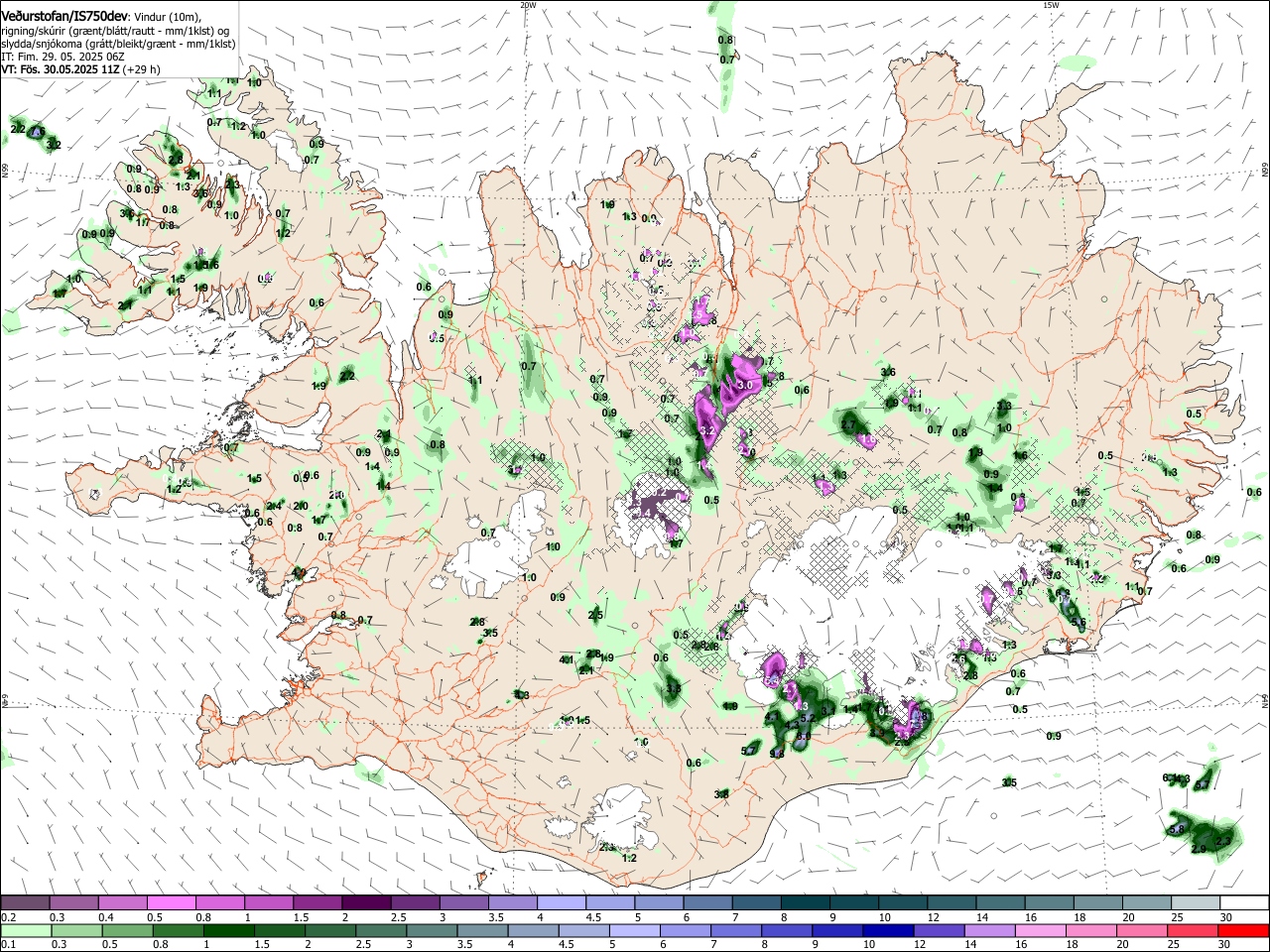Screen dimensions: 1270x952
Task: Pick the light grey swatch between 25 and 30 in the top row
Action: coord(1195,903)
